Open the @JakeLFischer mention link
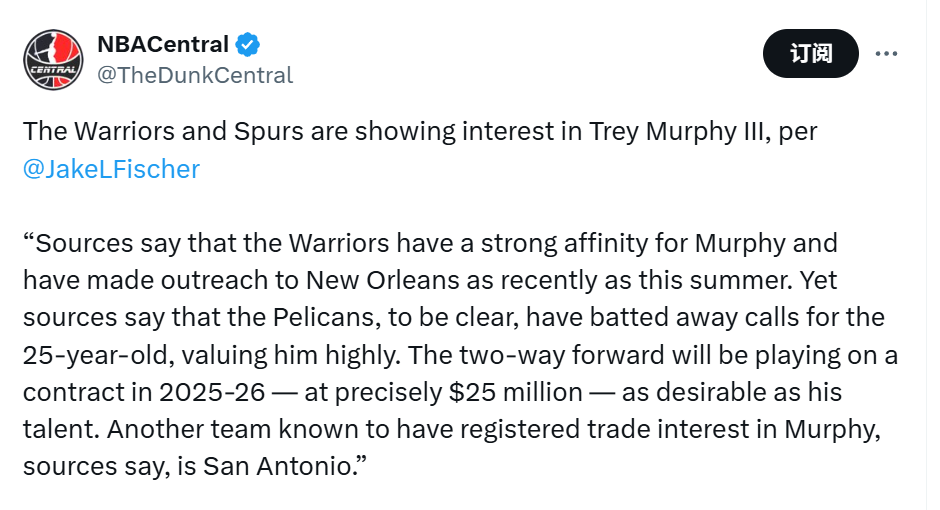Image resolution: width=940 pixels, height=510 pixels. pos(112,169)
